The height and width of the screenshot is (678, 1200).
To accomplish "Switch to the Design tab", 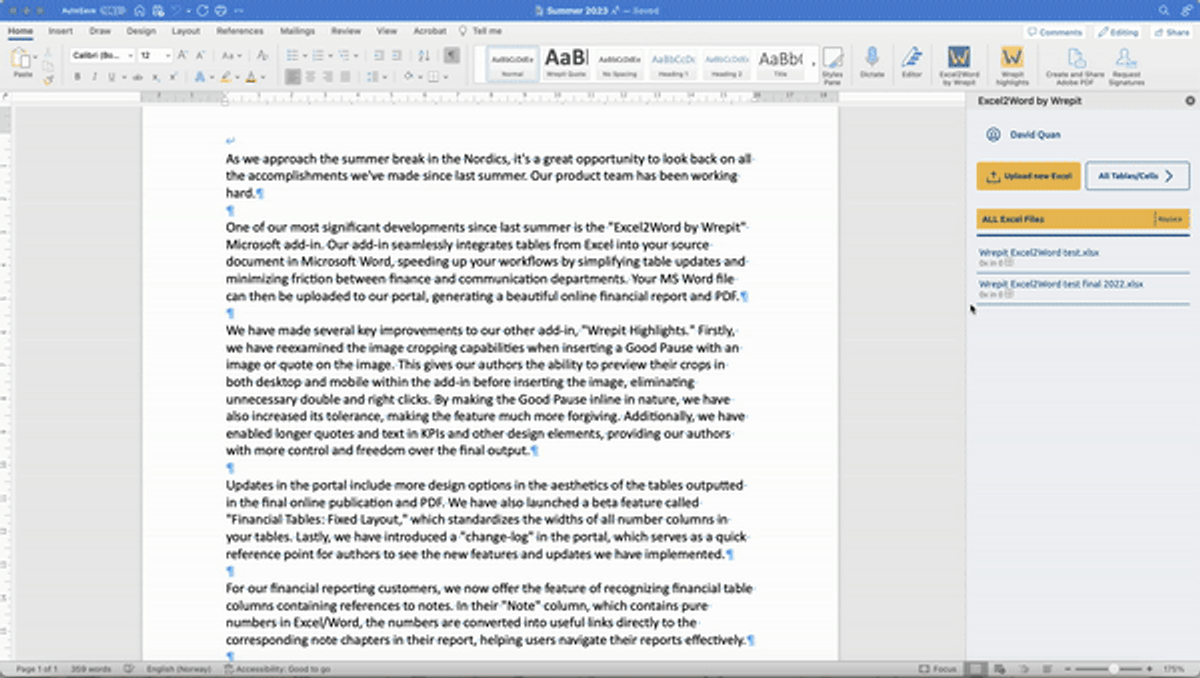I will (141, 31).
